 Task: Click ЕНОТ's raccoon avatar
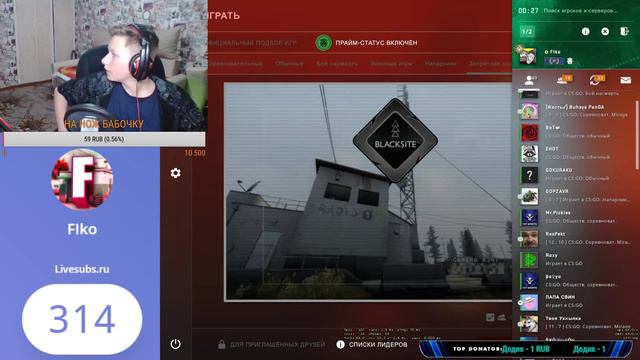coord(529,153)
